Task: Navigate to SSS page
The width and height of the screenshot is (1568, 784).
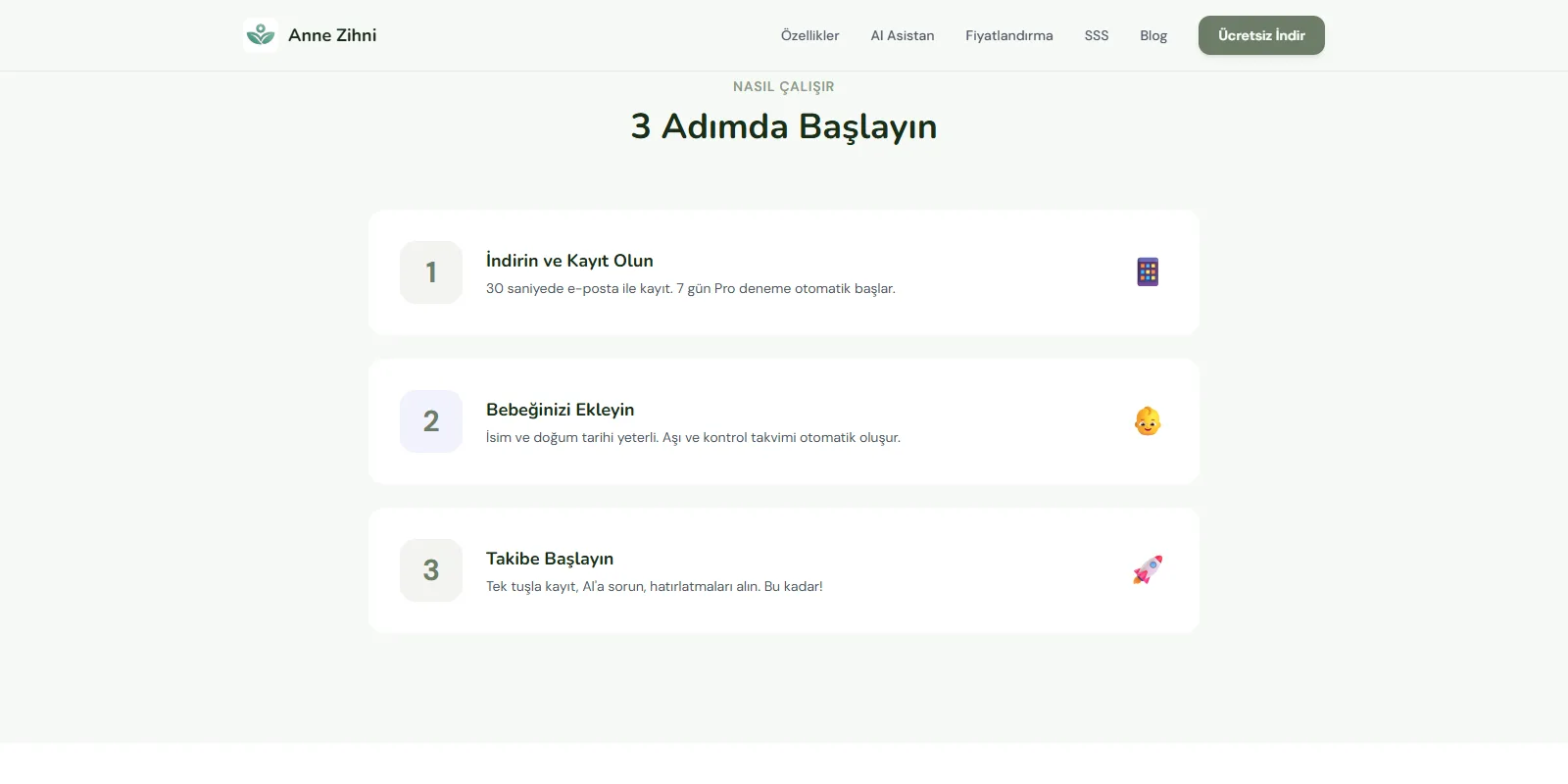Action: pos(1097,35)
